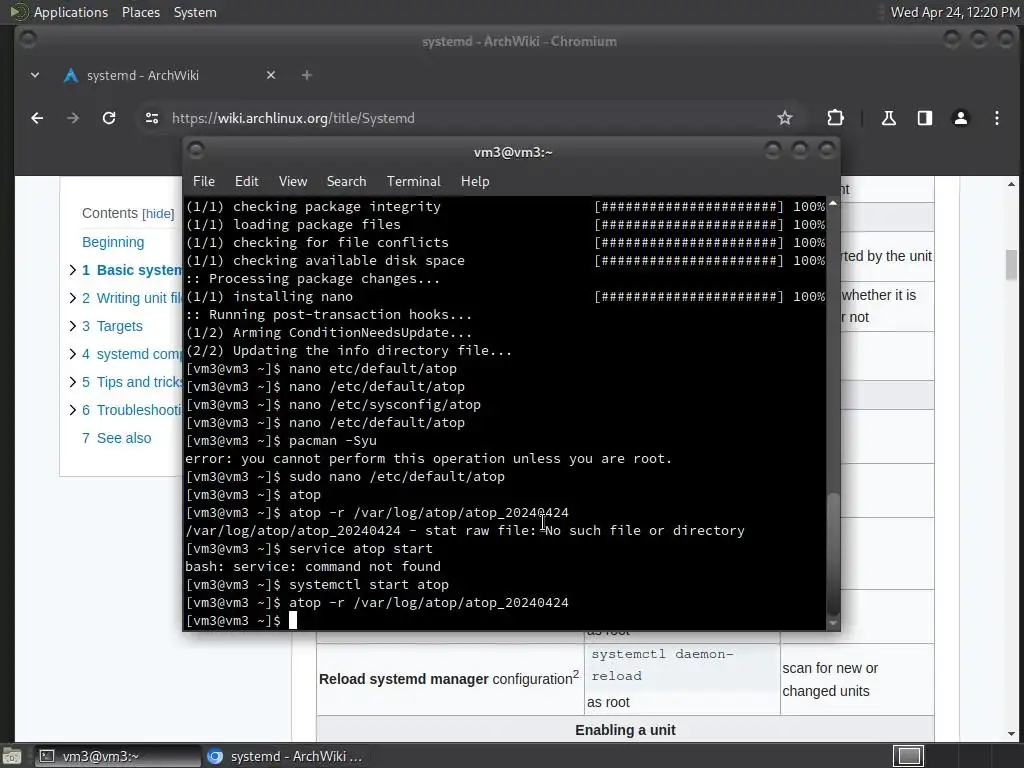Screen dimensions: 1024x768
Task: Open the Applications menu
Action: (71, 12)
